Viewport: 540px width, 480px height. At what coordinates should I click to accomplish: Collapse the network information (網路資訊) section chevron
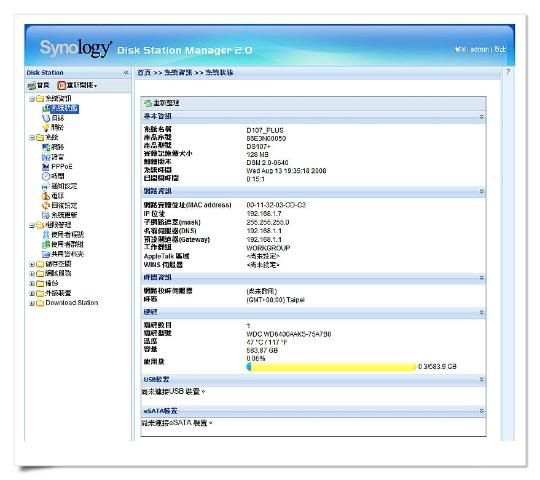[x=481, y=191]
